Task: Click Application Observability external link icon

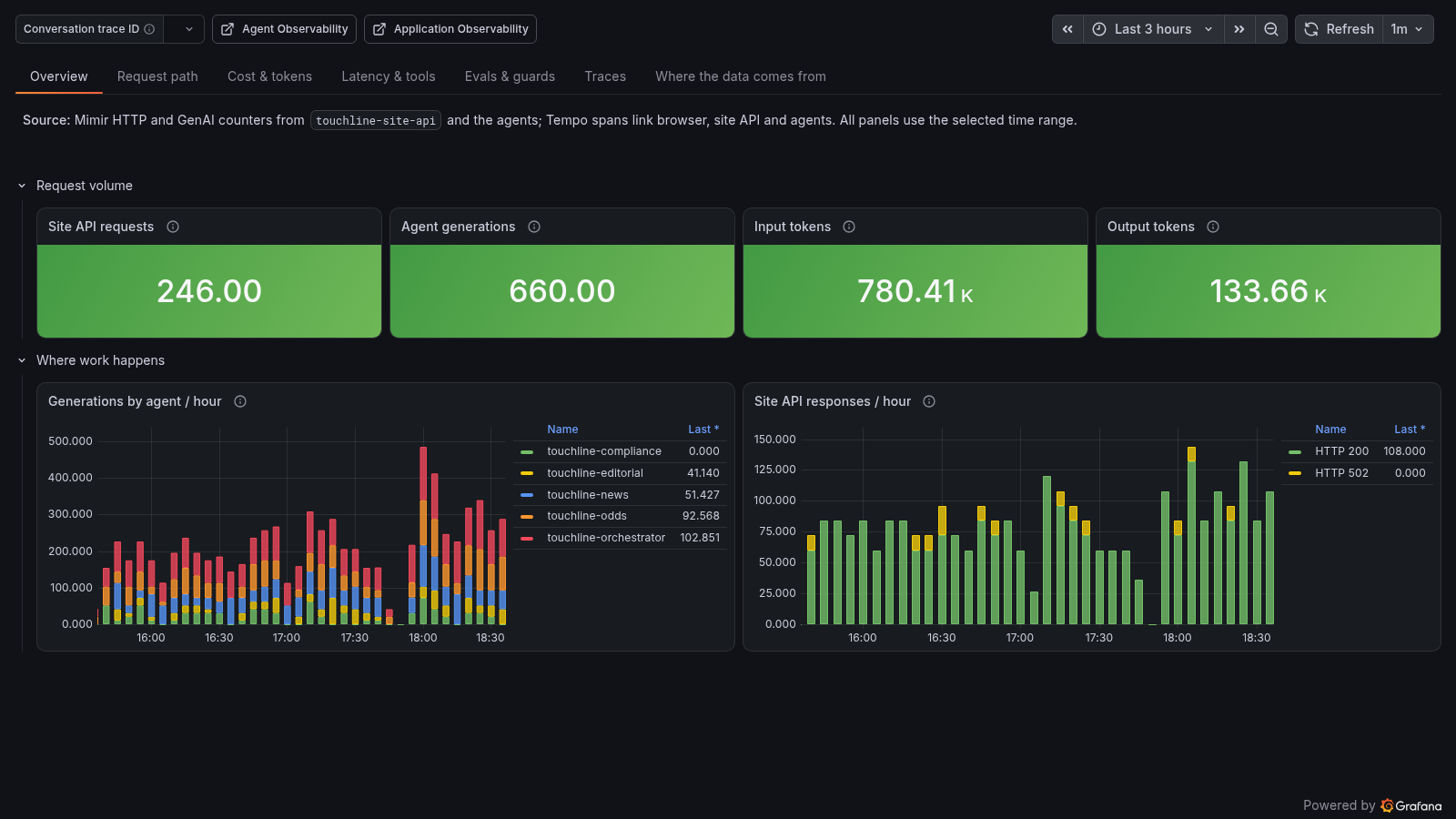Action: (x=379, y=29)
